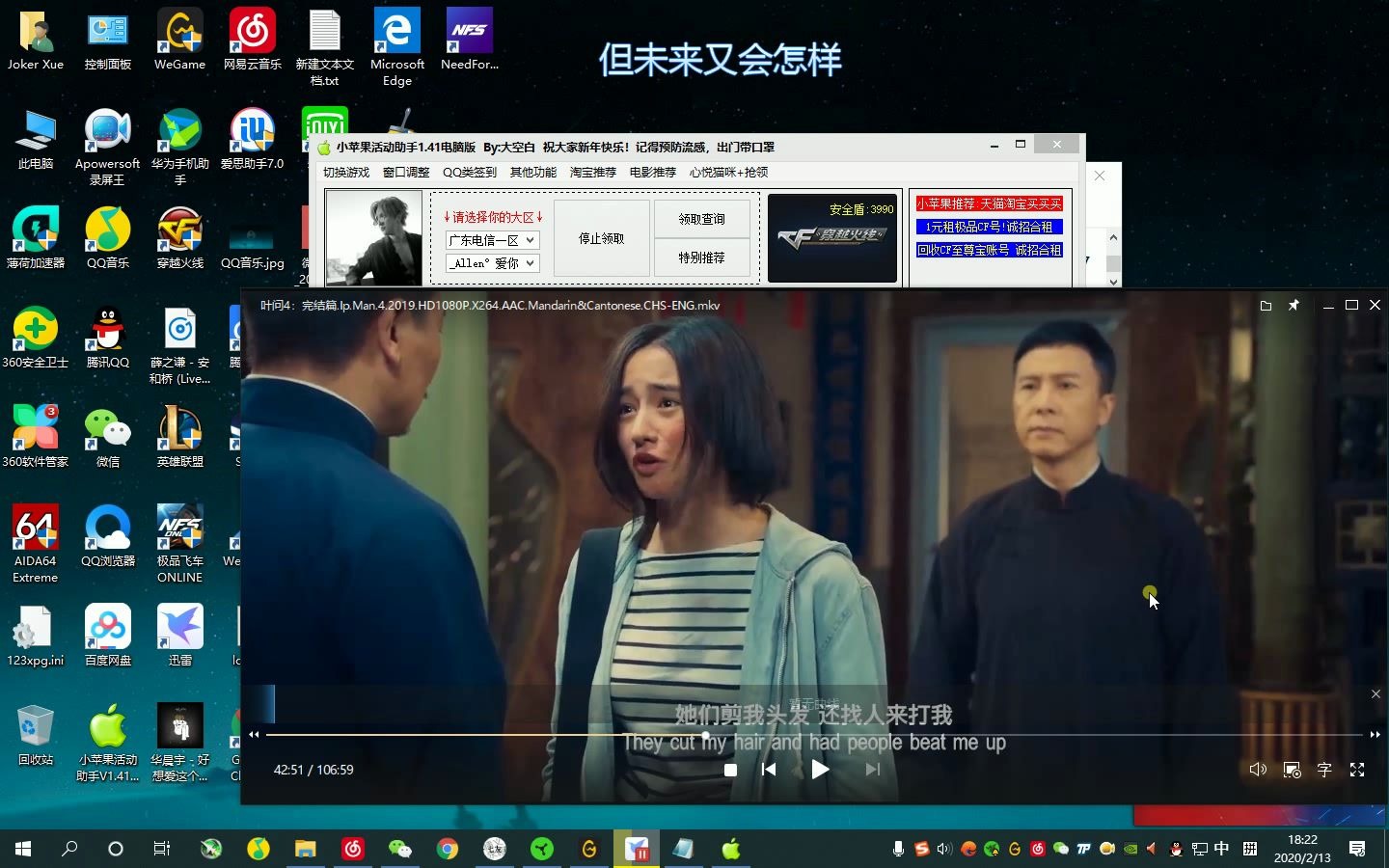The width and height of the screenshot is (1389, 868).
Task: Open 腾讯QQ desktop shortcut
Action: click(108, 339)
